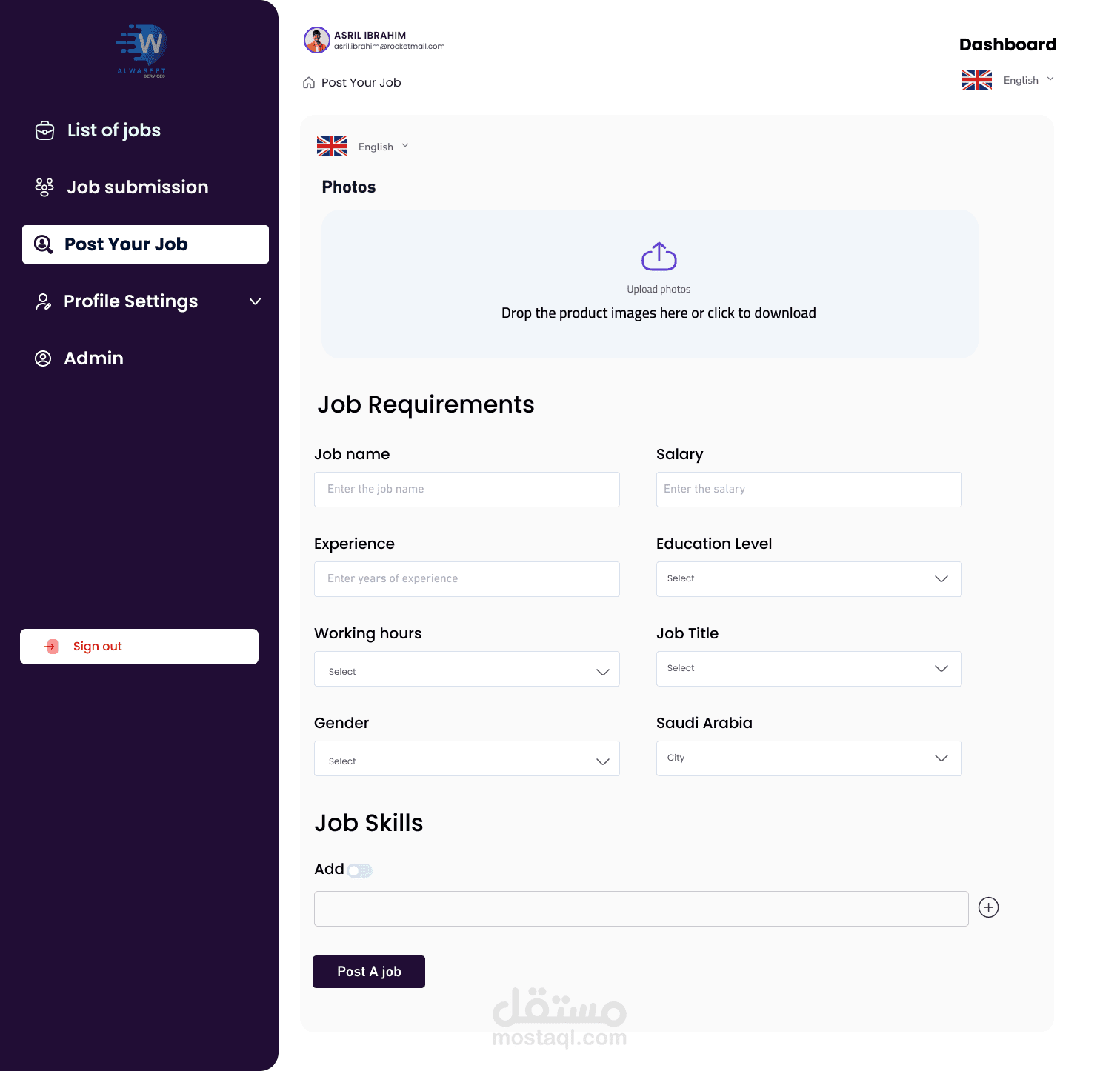Click the Sign out button
The image size is (1120, 1071).
click(139, 647)
